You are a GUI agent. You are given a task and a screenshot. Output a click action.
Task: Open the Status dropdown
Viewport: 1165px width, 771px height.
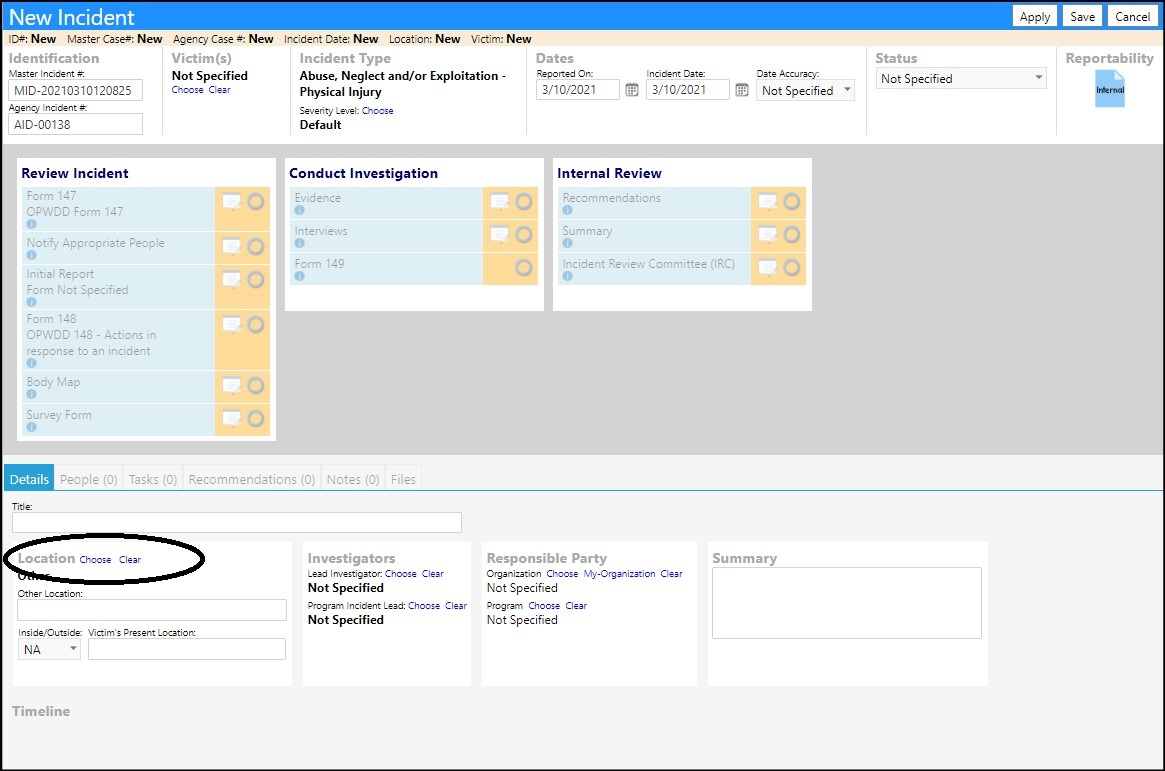click(961, 78)
